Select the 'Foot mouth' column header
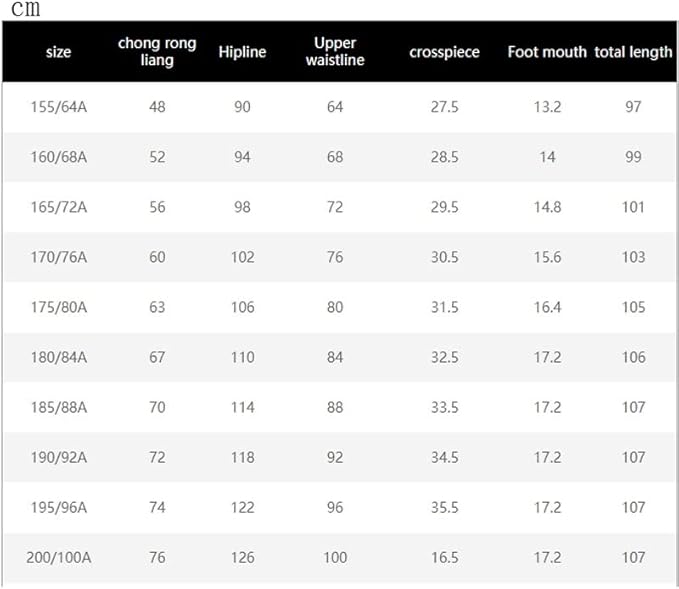679x589 pixels. pos(547,52)
